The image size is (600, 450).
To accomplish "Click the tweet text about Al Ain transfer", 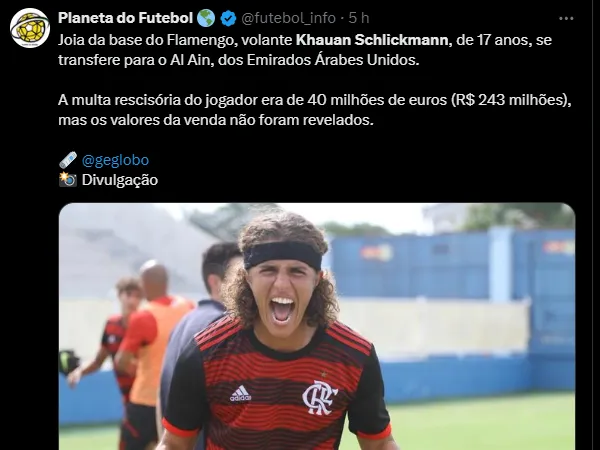I will pos(305,50).
